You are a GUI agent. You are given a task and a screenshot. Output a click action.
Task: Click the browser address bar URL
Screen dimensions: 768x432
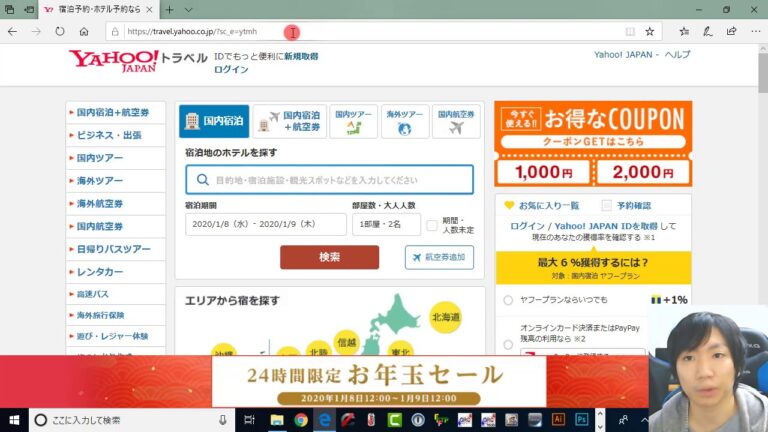[192, 32]
